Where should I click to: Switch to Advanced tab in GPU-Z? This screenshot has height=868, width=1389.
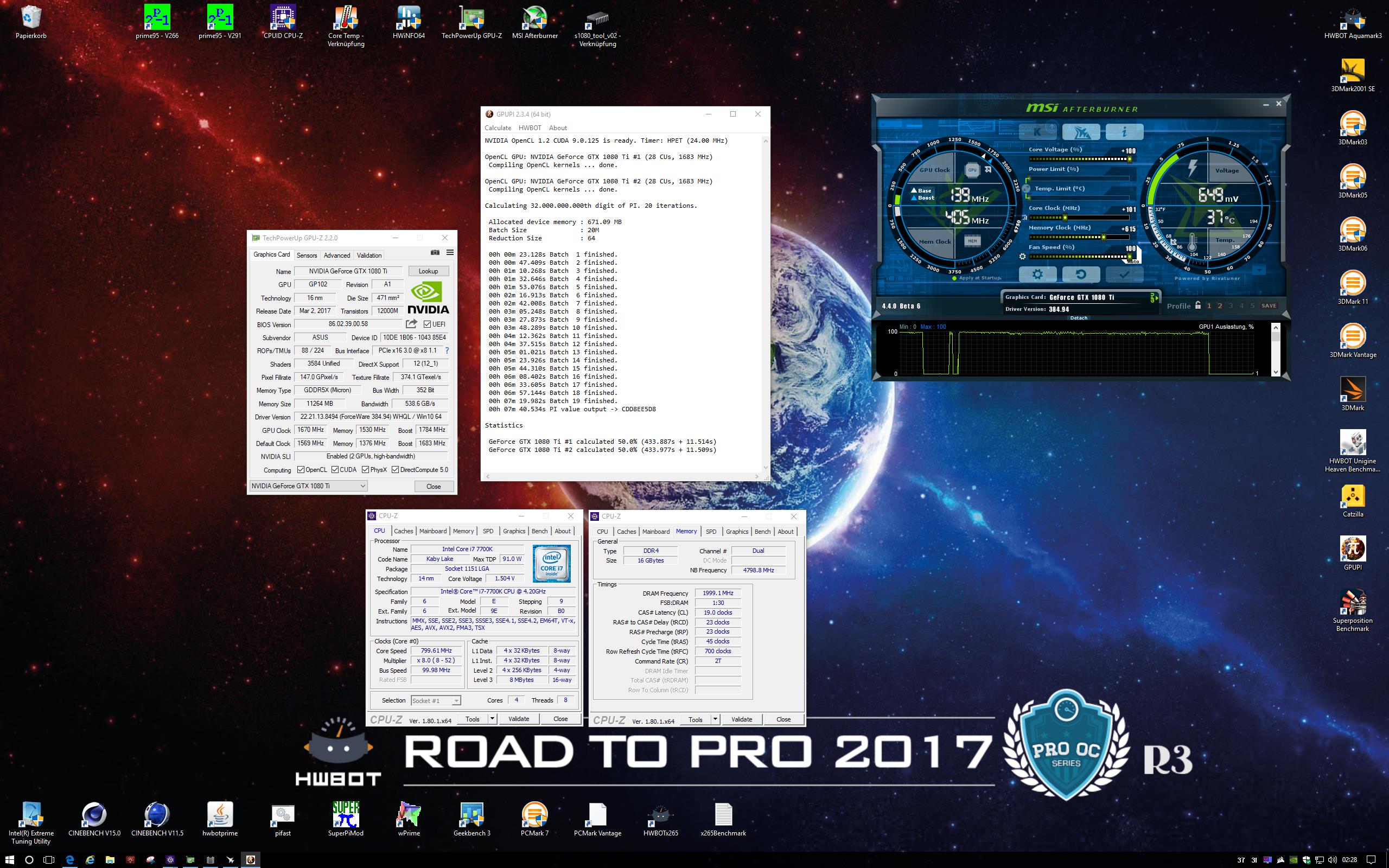[336, 256]
